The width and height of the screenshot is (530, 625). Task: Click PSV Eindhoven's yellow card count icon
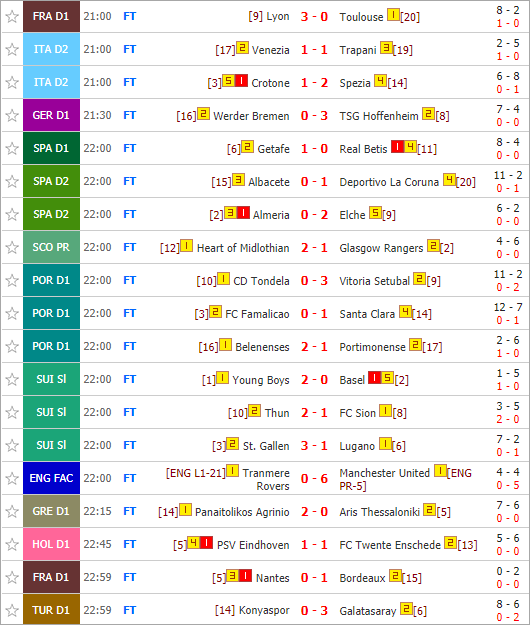[x=193, y=542]
